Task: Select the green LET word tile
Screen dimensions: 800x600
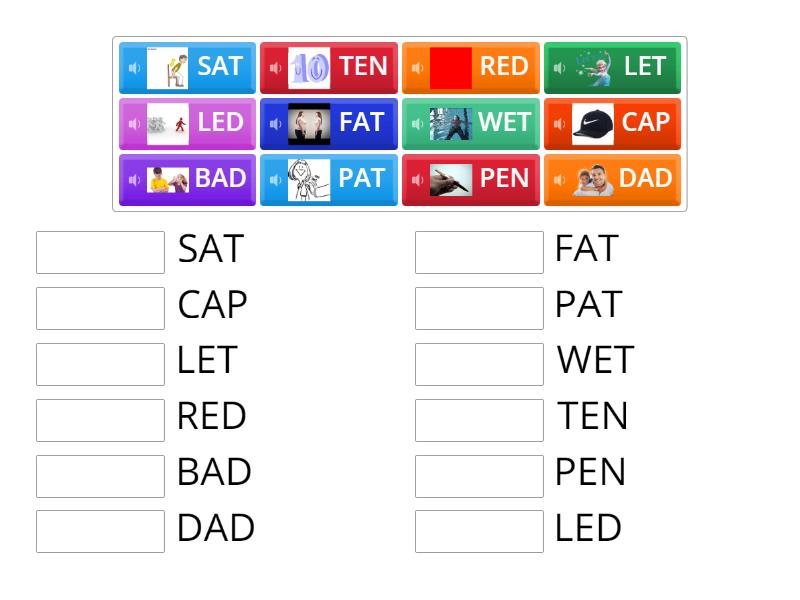Action: pyautogui.click(x=611, y=67)
